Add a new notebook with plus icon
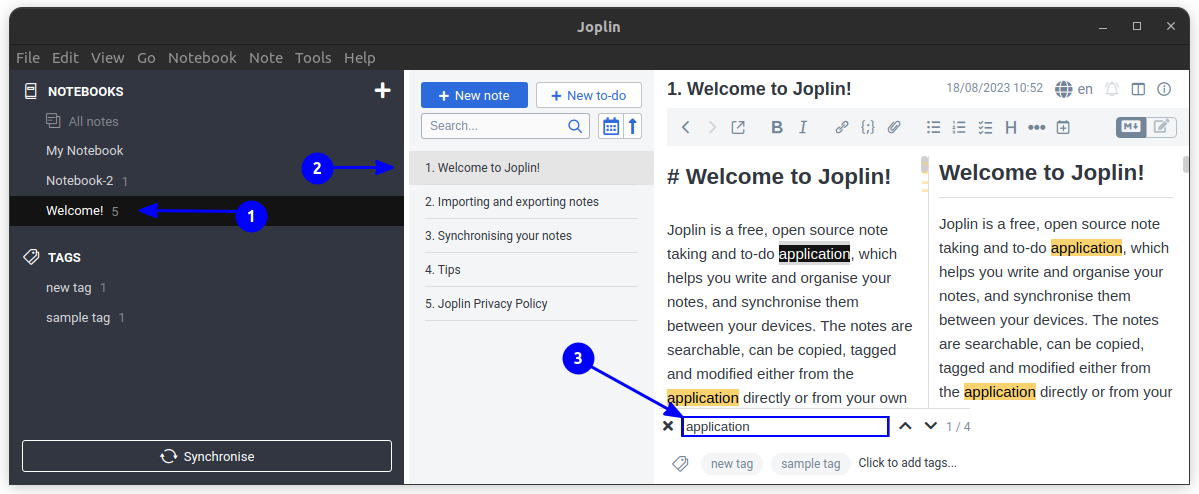1199x494 pixels. click(x=382, y=91)
